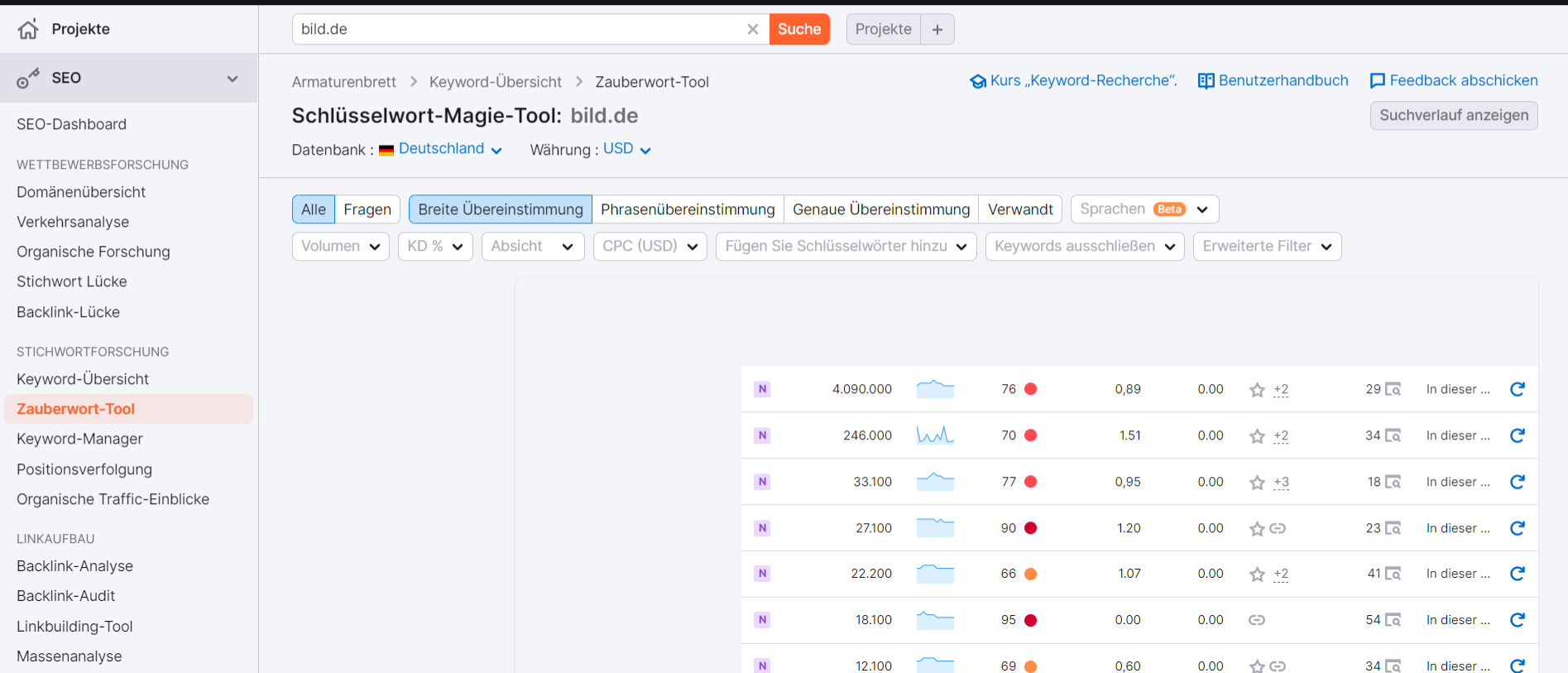Open Backlink-Audit in sidebar
The height and width of the screenshot is (673, 1568).
[x=66, y=596]
